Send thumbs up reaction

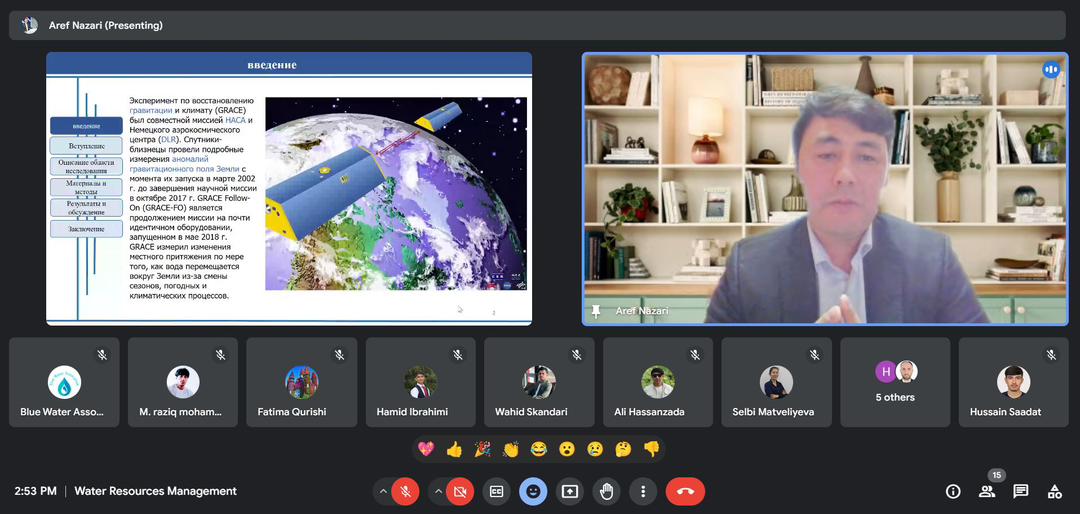click(x=454, y=449)
